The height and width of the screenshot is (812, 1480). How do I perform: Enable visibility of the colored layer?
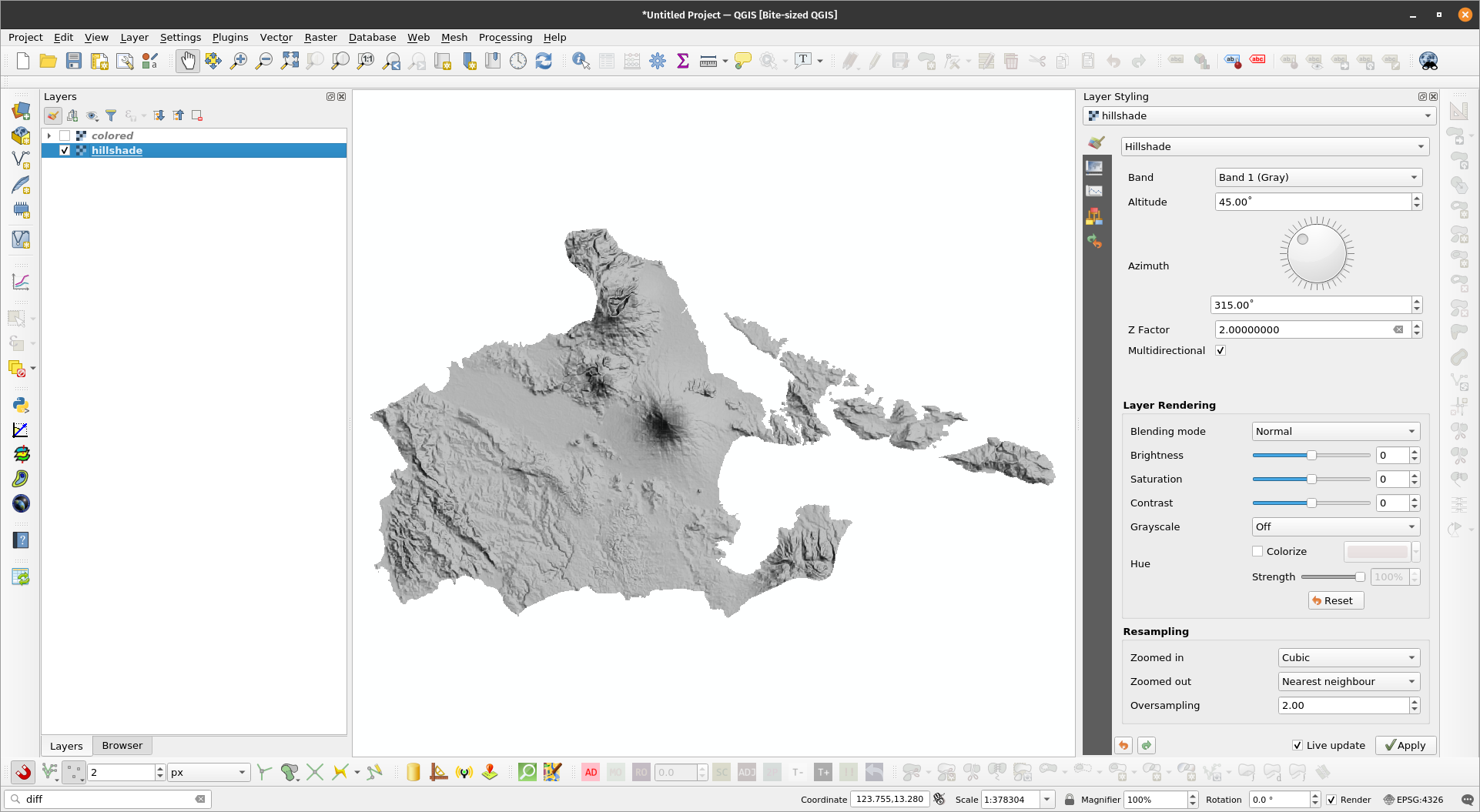pyautogui.click(x=65, y=135)
